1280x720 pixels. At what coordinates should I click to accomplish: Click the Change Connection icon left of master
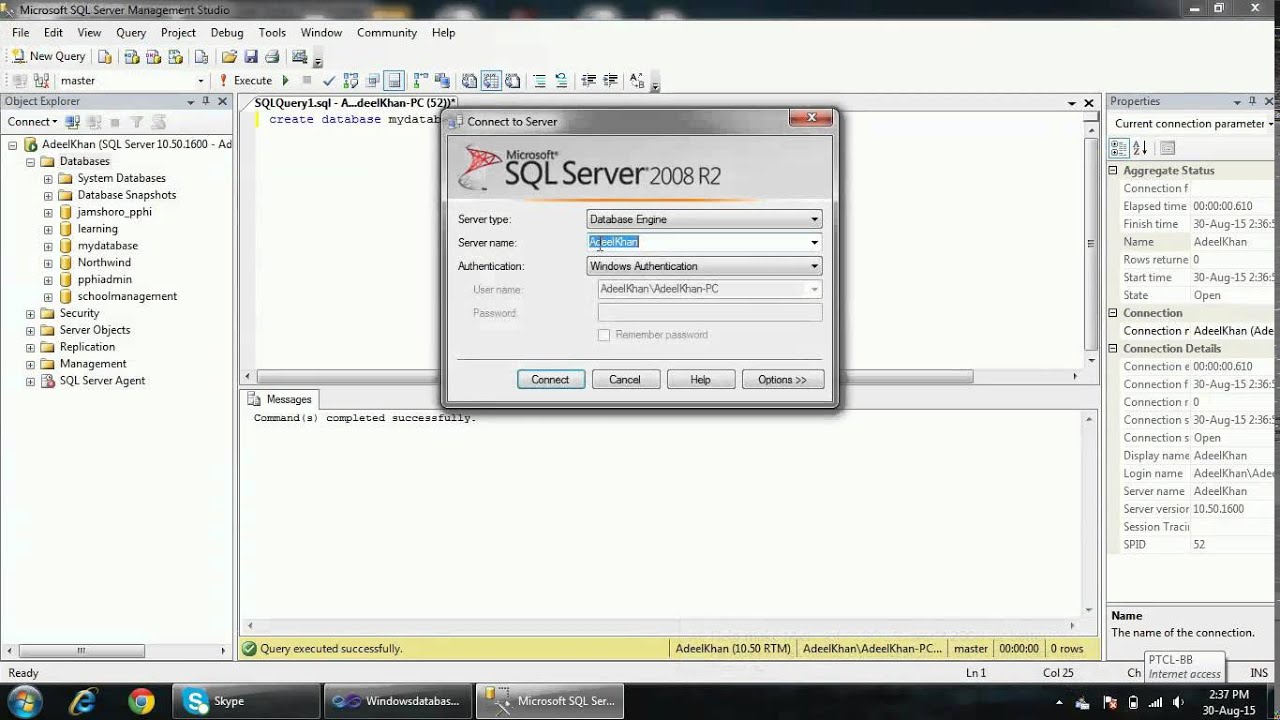(x=41, y=80)
